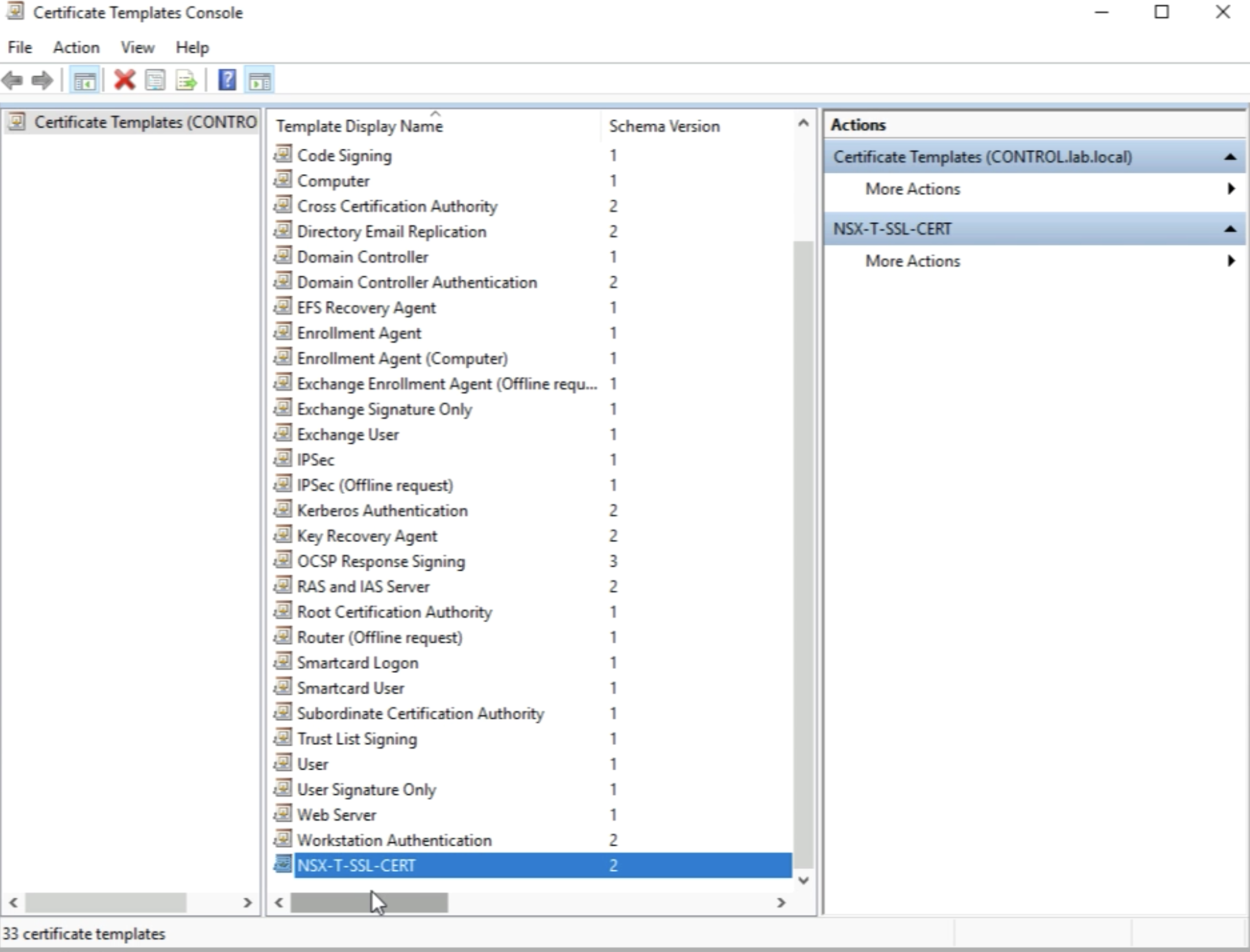1250x952 pixels.
Task: Collapse the Certificate Templates (CONTROL.lab.local) actions section
Action: tap(1230, 157)
